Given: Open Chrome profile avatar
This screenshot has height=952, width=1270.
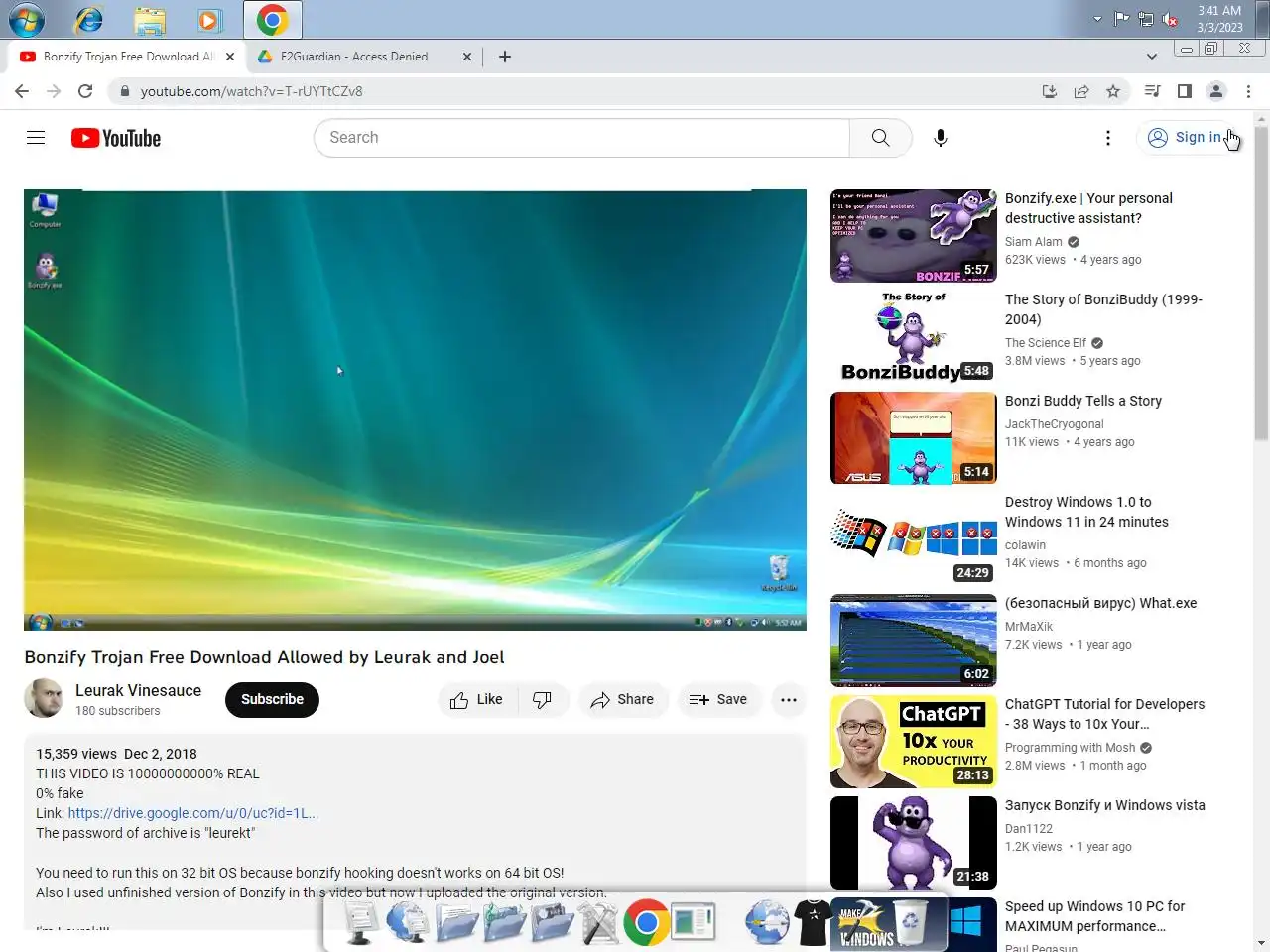Looking at the screenshot, I should 1215,91.
